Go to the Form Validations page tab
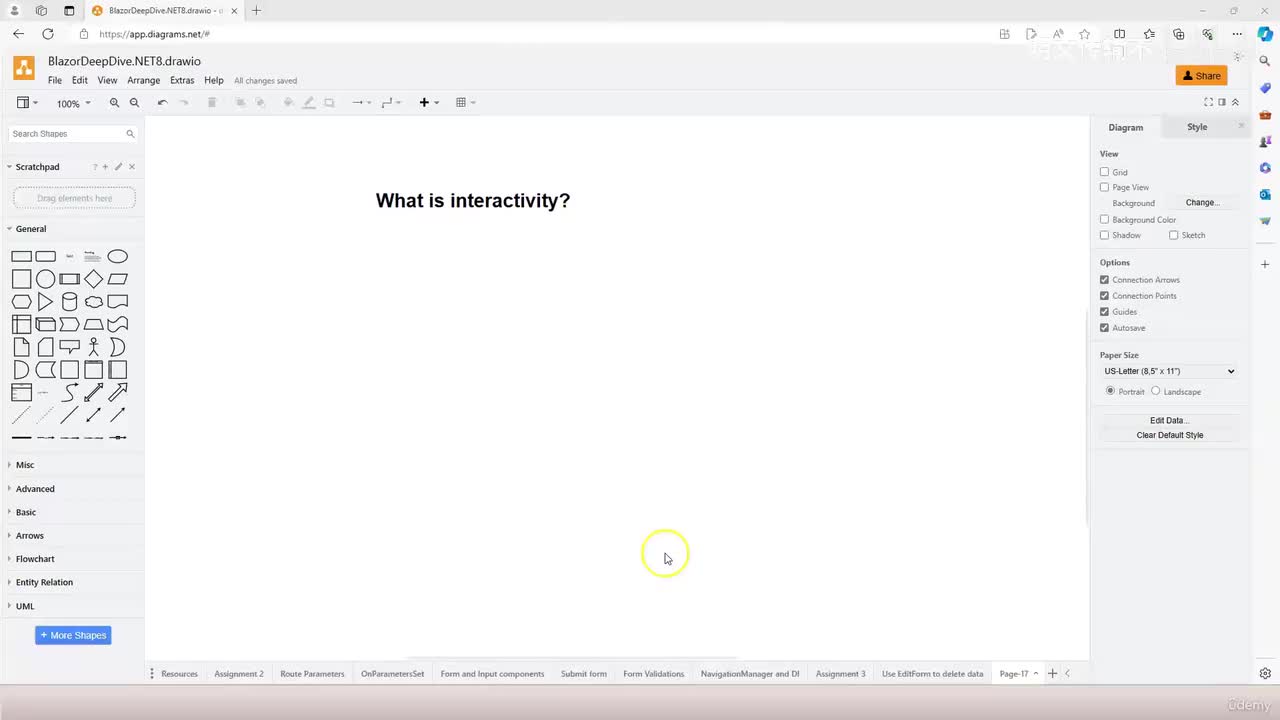The width and height of the screenshot is (1280, 720). [653, 674]
